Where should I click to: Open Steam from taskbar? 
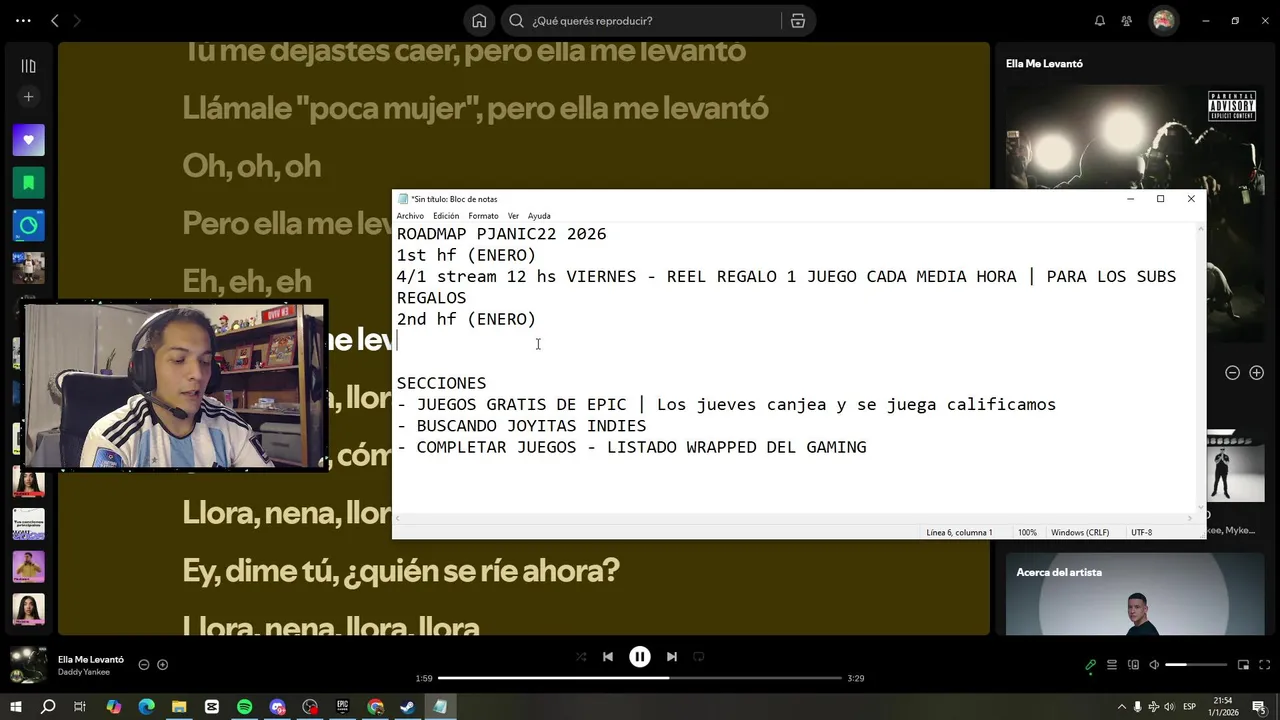pyautogui.click(x=407, y=707)
